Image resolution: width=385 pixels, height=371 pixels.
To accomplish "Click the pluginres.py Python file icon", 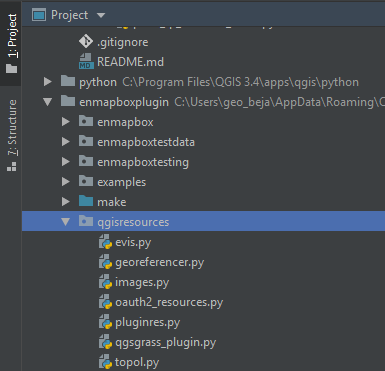I will (105, 322).
